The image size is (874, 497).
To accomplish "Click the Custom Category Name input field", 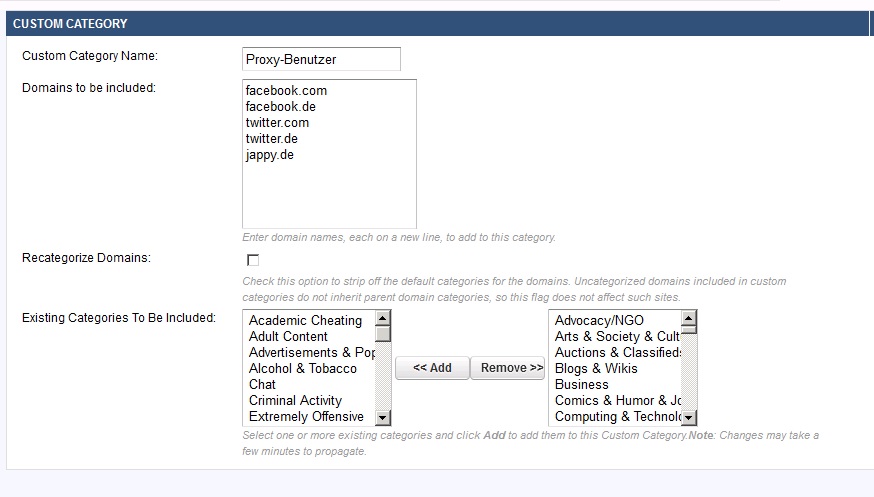I will coord(321,59).
